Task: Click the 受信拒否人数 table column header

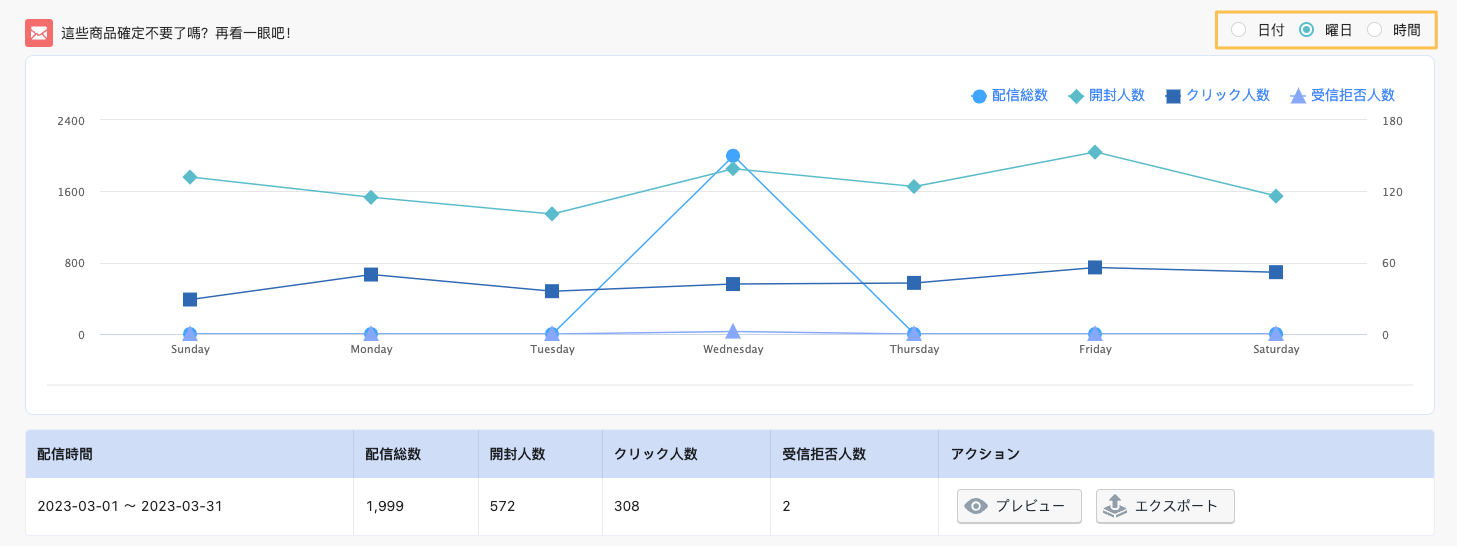Action: coord(854,454)
